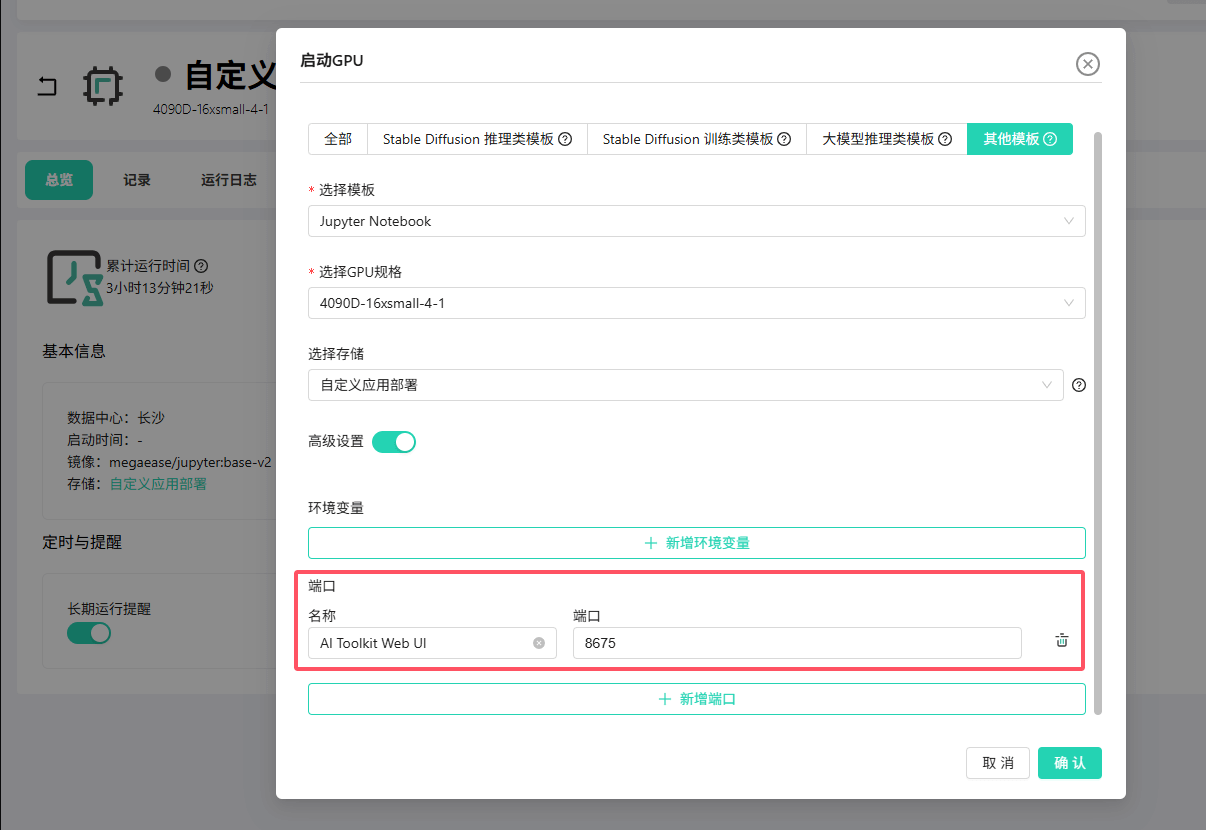The image size is (1206, 830).
Task: Open the 选择模板 Jupyter Notebook dropdown
Action: tap(696, 221)
